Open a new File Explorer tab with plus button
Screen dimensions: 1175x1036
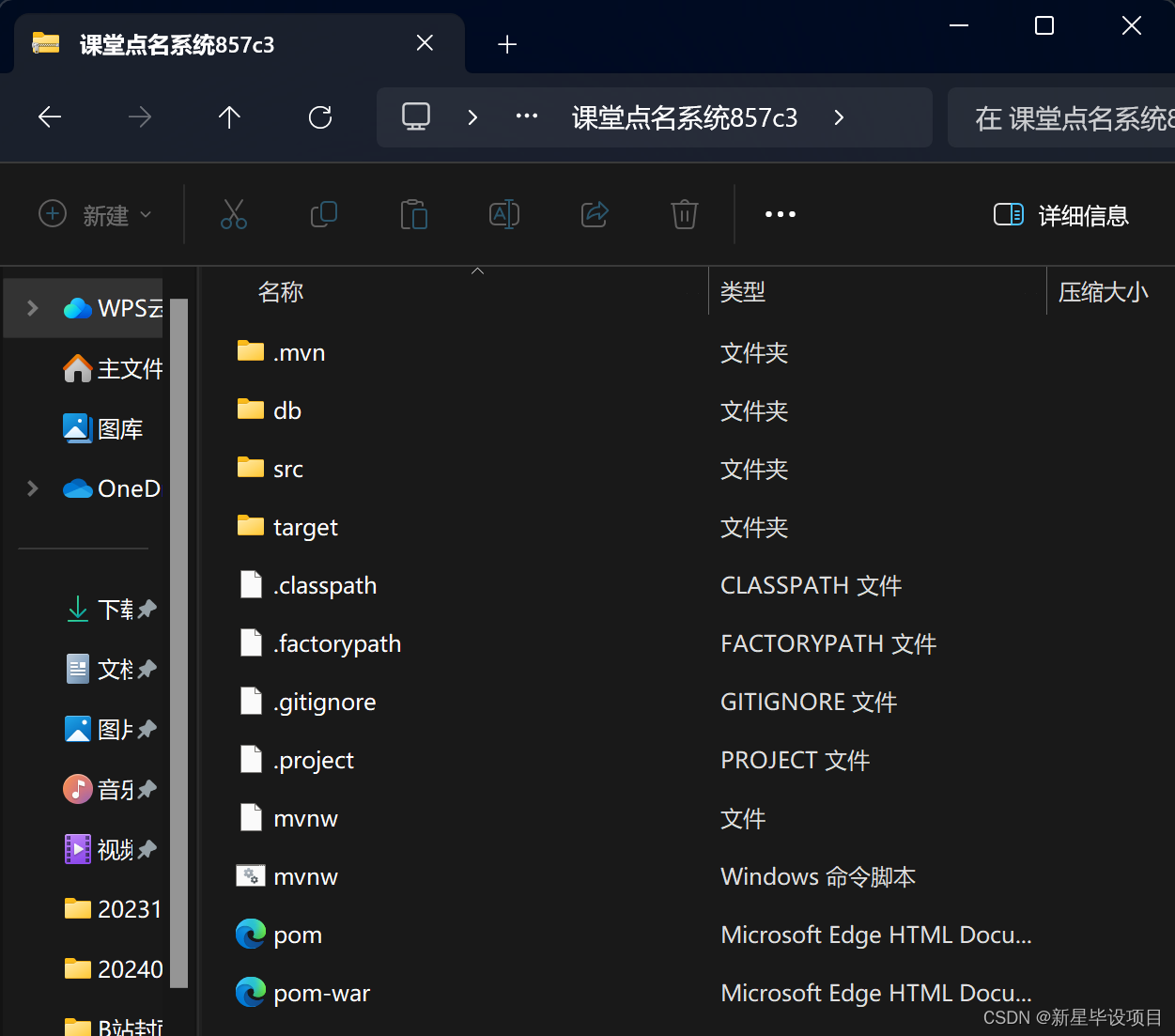click(506, 43)
